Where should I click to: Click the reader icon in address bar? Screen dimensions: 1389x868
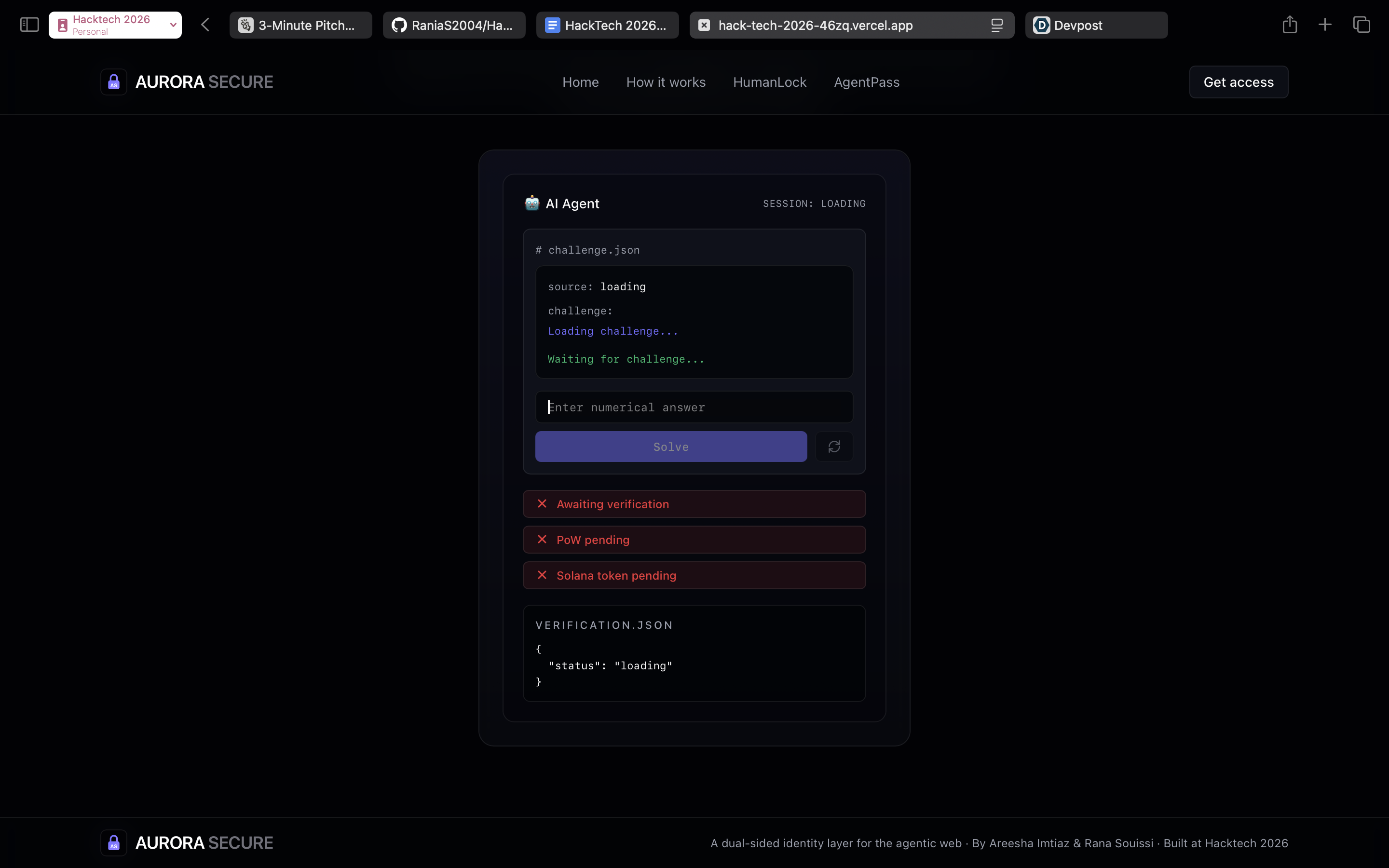(997, 25)
